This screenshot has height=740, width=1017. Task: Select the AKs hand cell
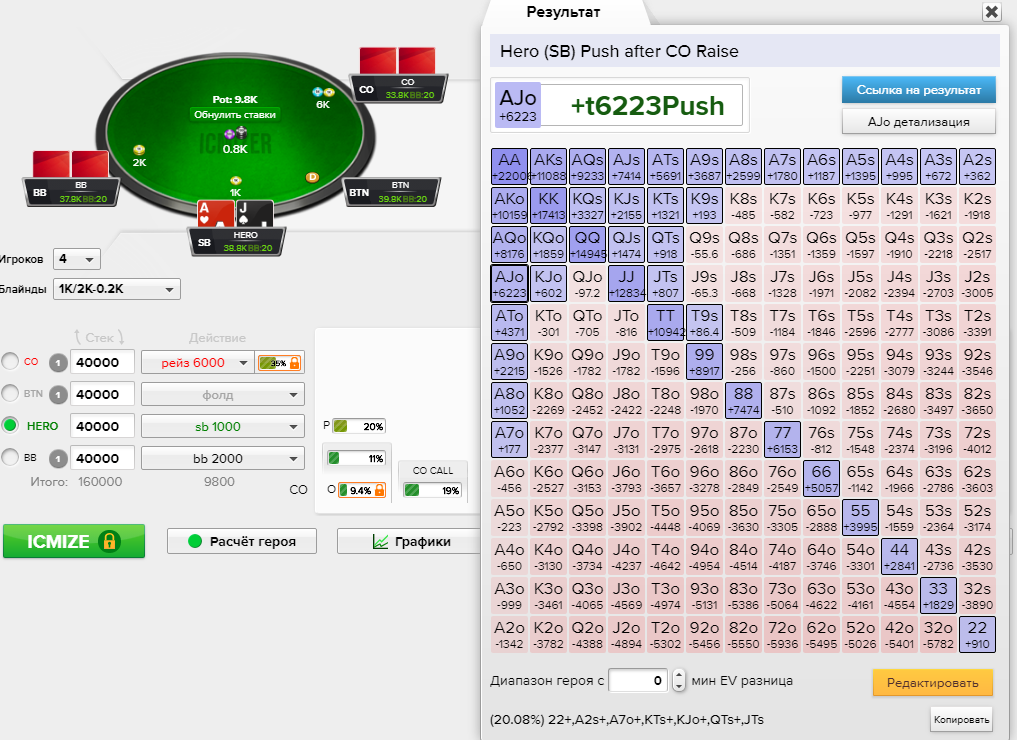[548, 167]
